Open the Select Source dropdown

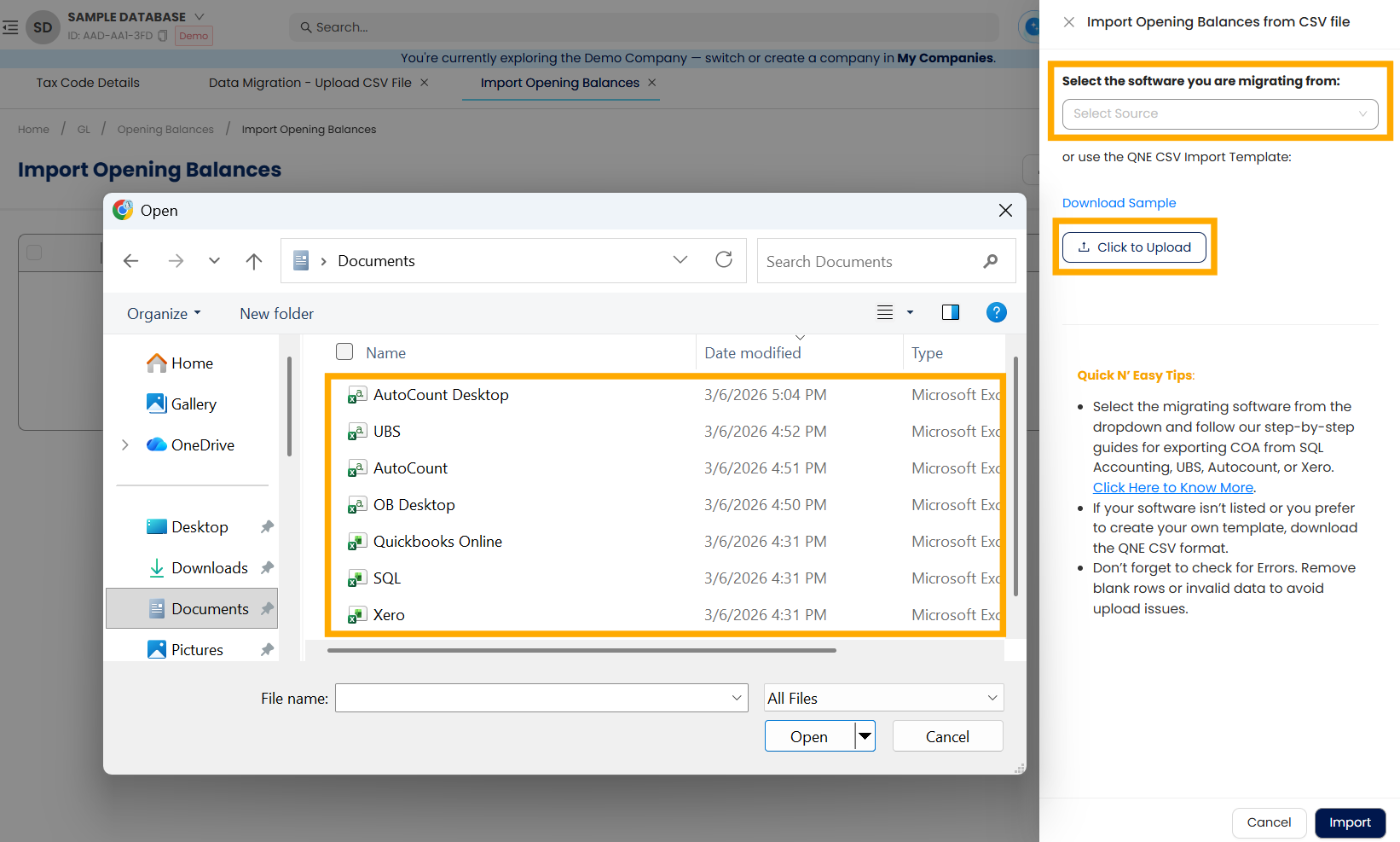tap(1219, 114)
